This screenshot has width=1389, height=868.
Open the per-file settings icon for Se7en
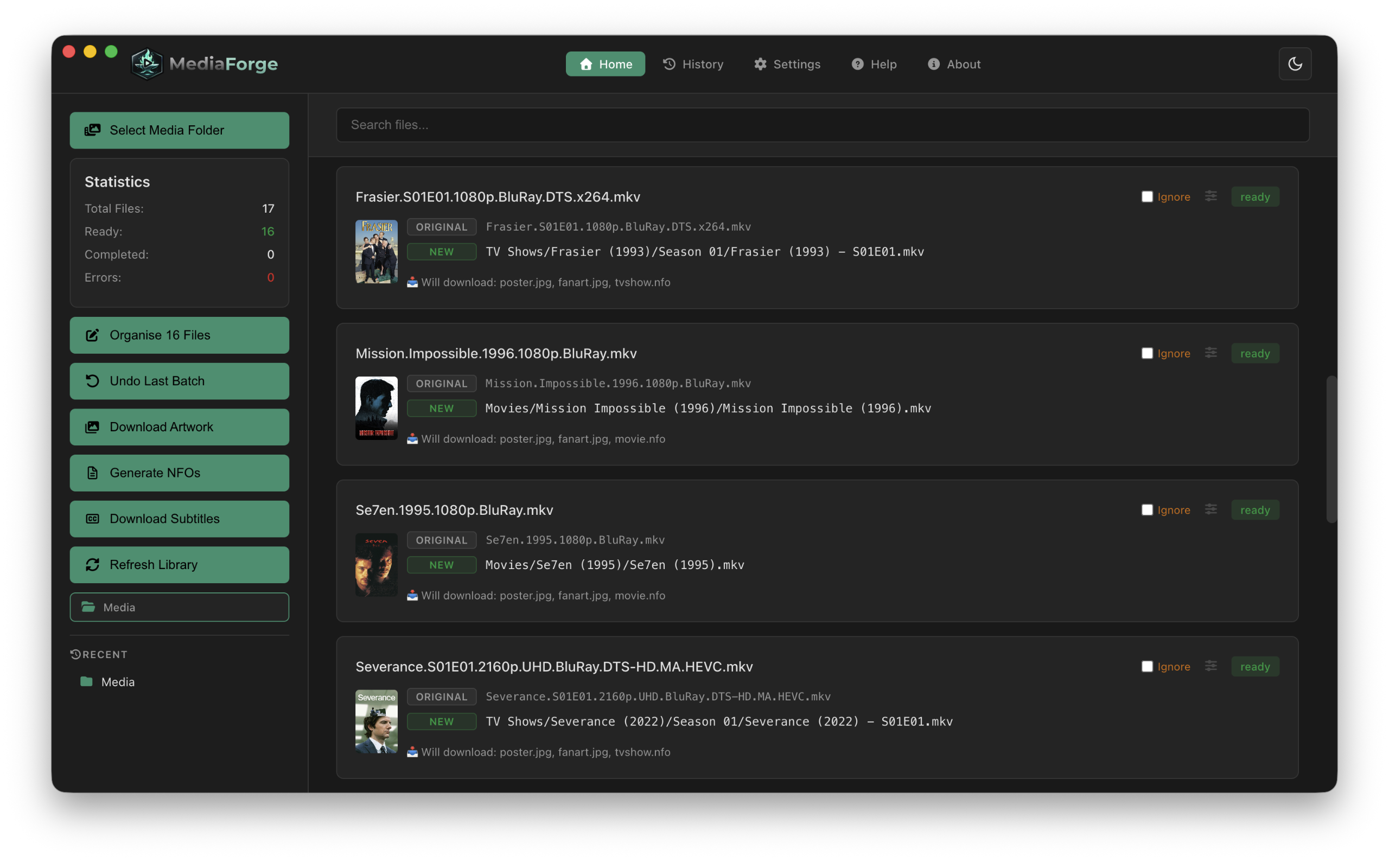click(1211, 509)
